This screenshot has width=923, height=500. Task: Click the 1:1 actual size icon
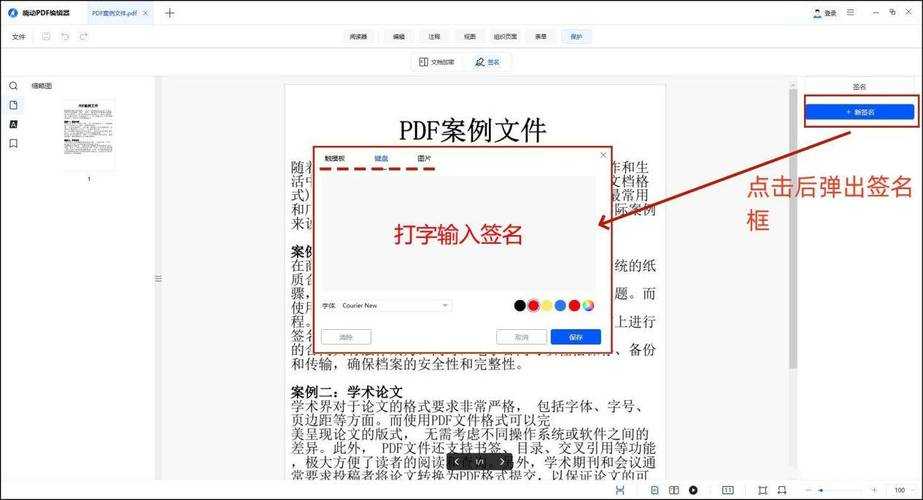point(728,490)
